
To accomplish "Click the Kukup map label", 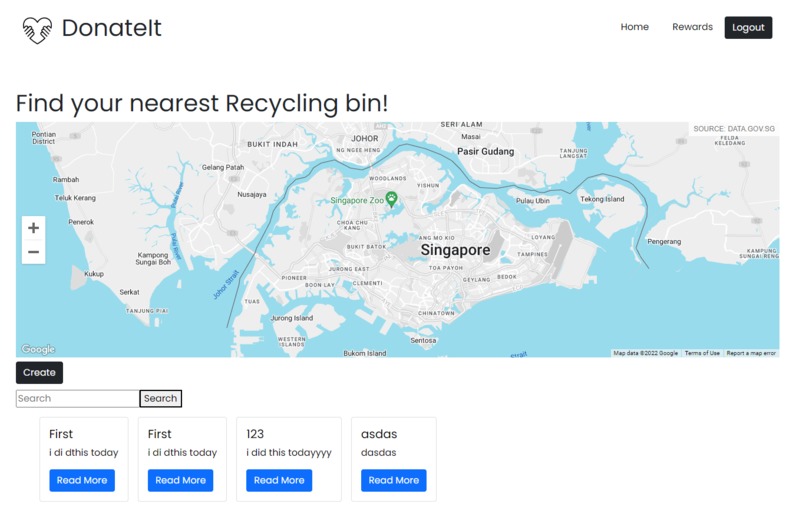I will tap(94, 274).
